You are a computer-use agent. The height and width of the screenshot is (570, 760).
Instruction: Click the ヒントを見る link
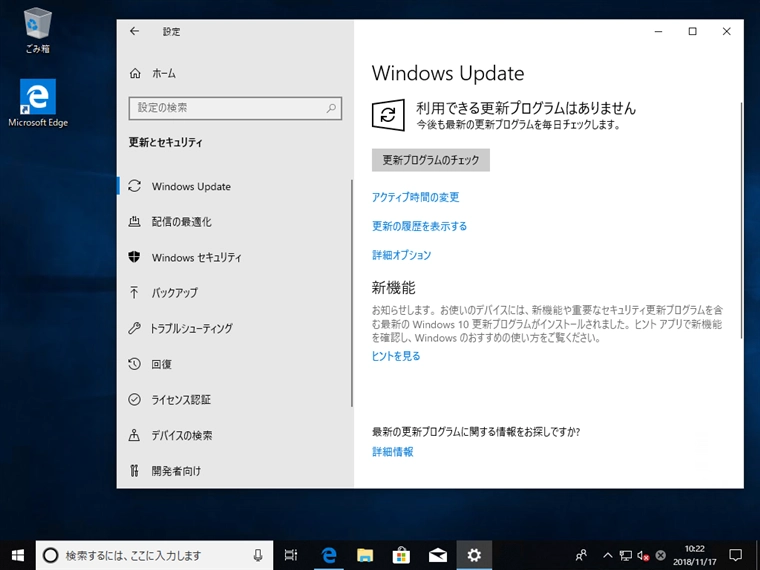396,356
